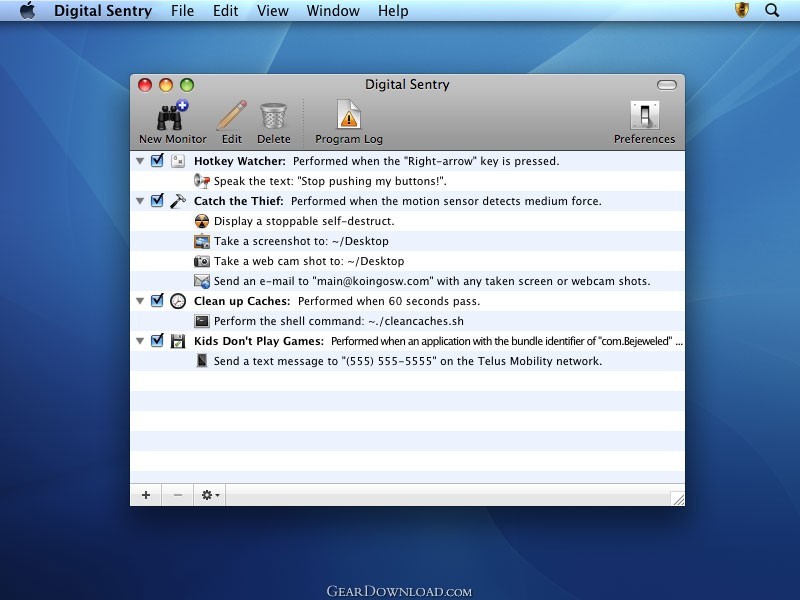Select "Take a web cam shot to: ~/Desktop" action
The height and width of the screenshot is (600, 800).
pos(309,261)
